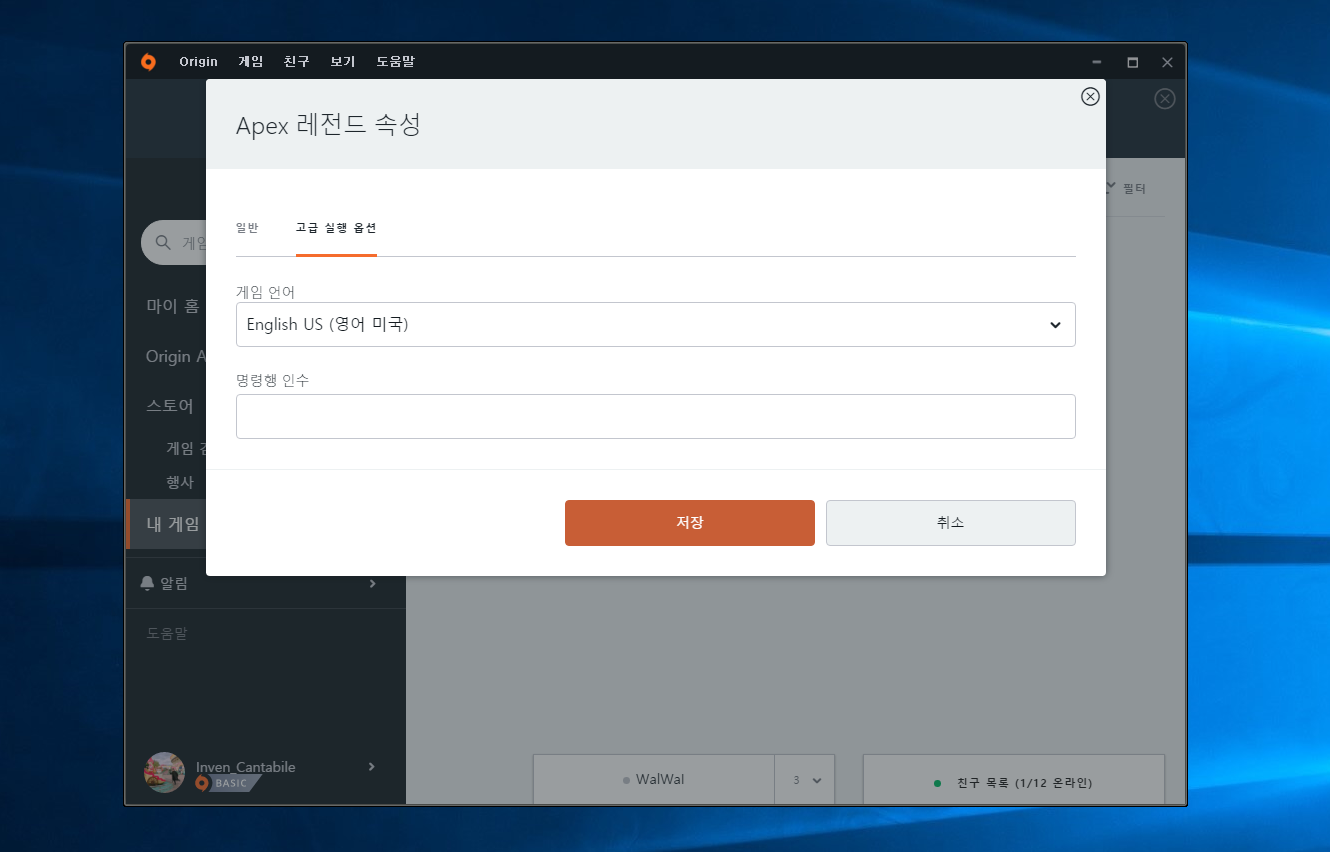Open the WalWal chat tab
Image resolution: width=1330 pixels, height=852 pixels.
coord(654,780)
